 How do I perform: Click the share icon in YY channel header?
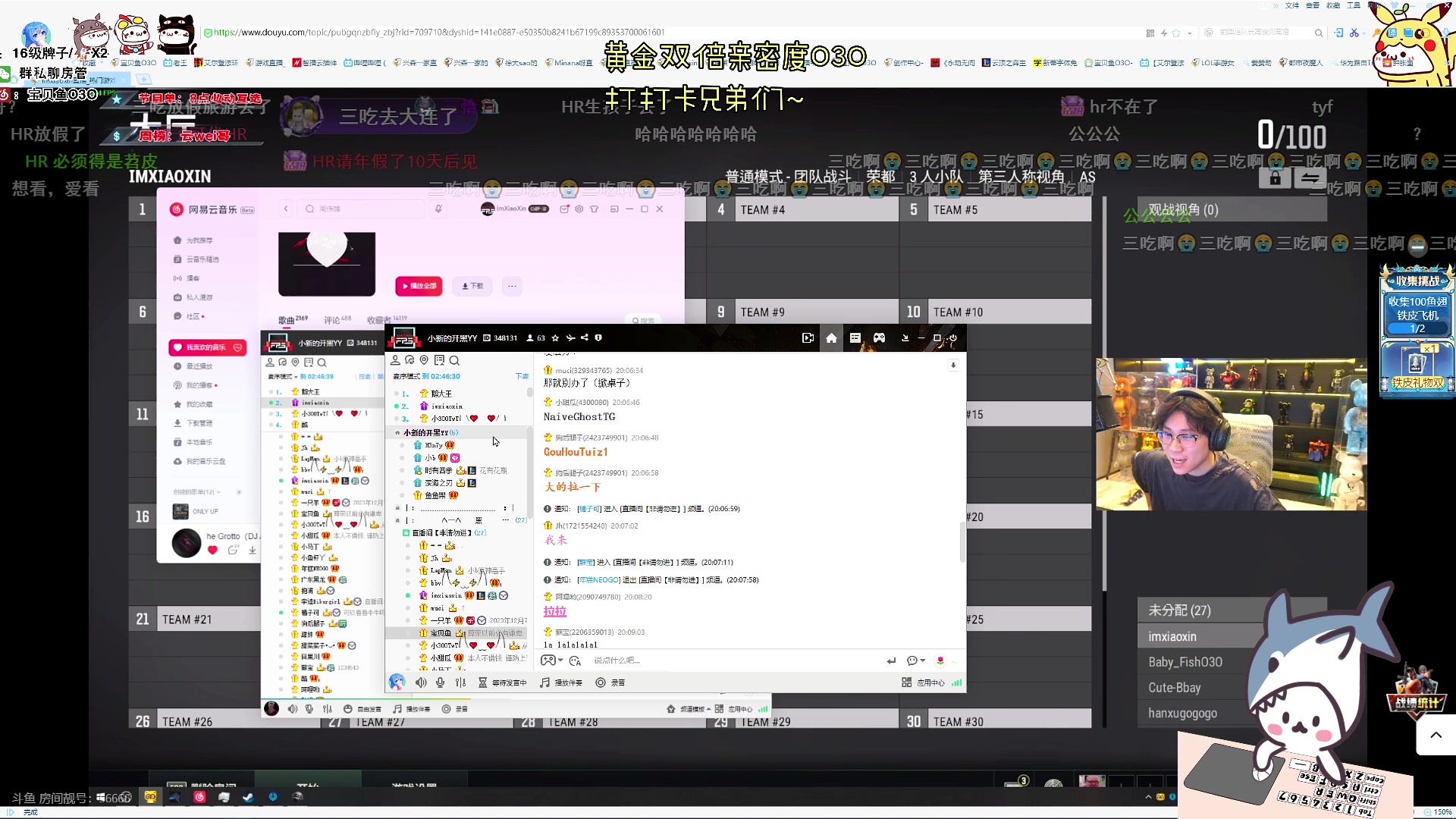(x=585, y=338)
